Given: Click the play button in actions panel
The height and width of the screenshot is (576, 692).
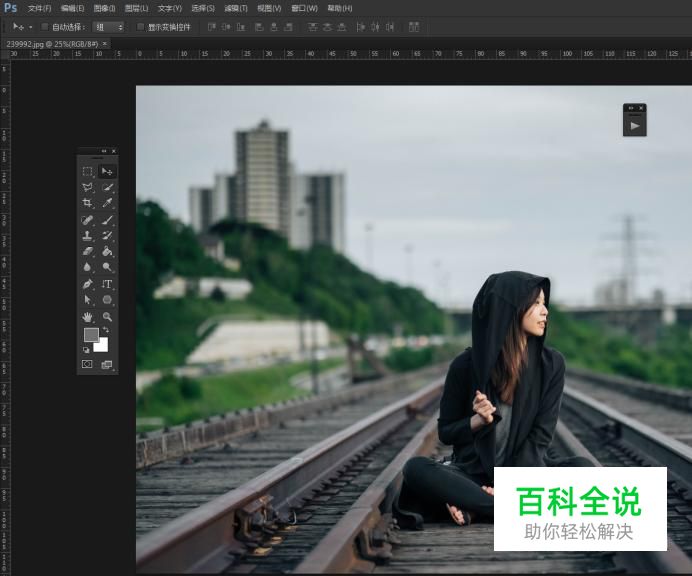Looking at the screenshot, I should tap(634, 126).
